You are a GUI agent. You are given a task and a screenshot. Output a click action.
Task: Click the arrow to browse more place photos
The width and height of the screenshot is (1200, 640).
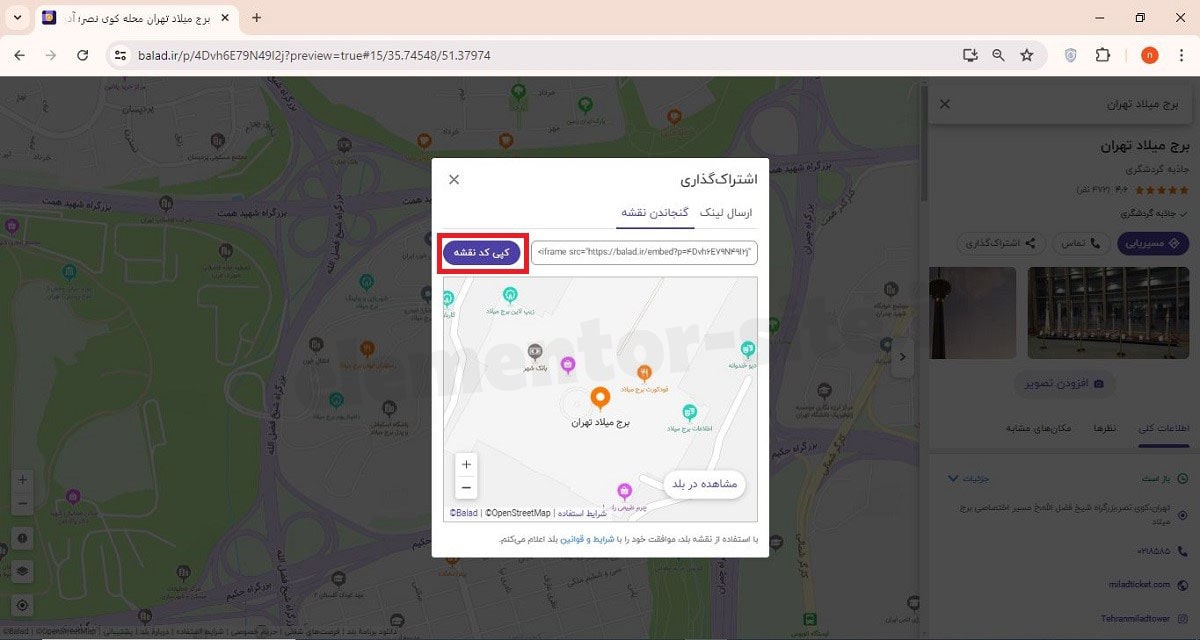click(903, 356)
